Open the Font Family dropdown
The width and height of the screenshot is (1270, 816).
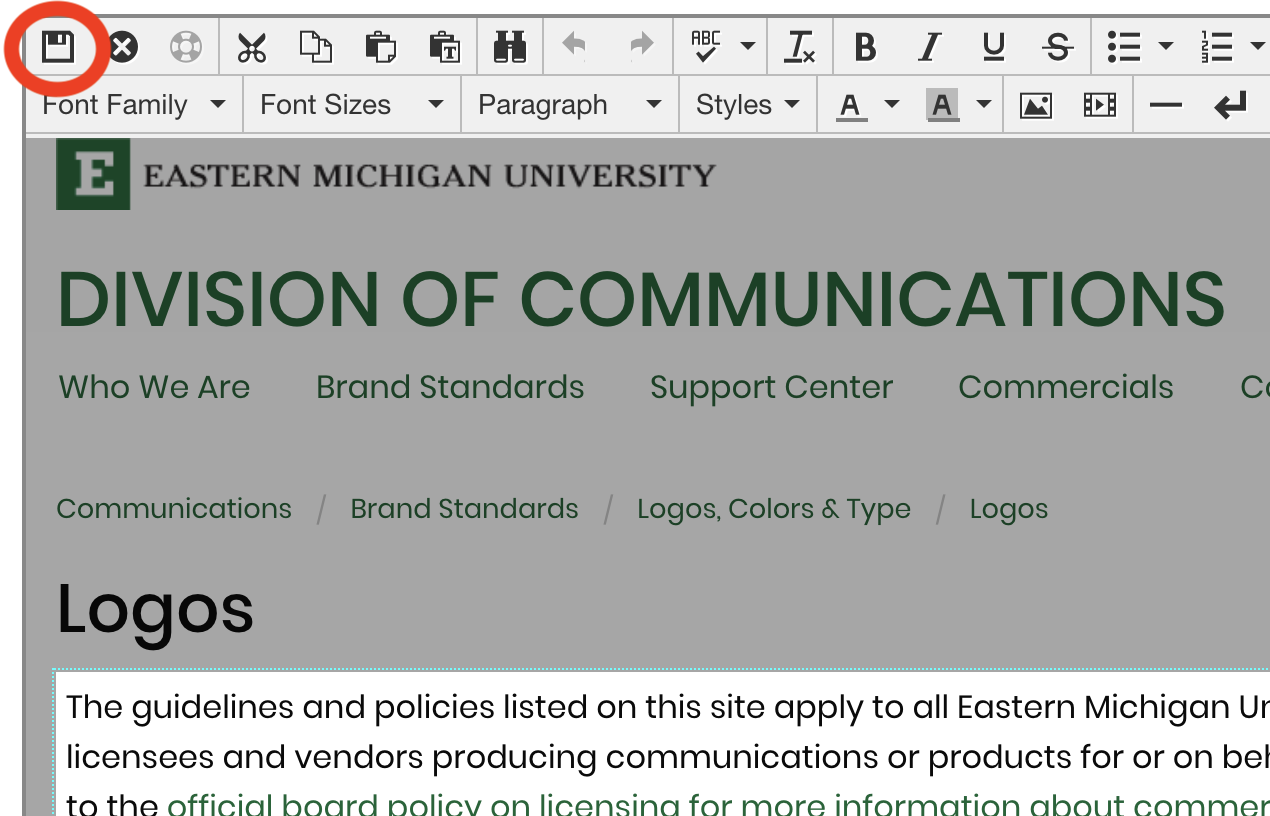[134, 105]
